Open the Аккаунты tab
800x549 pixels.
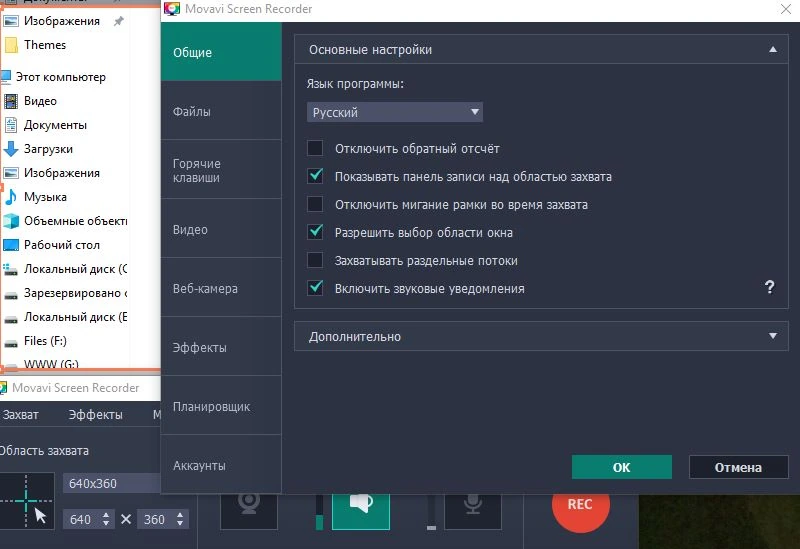(221, 465)
